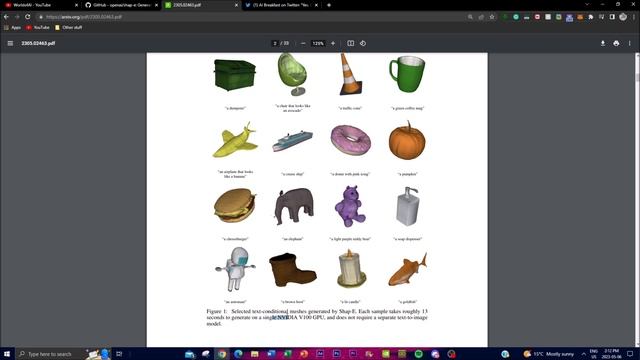Show hidden system tray icons
The width and height of the screenshot is (640, 360).
tap(583, 354)
